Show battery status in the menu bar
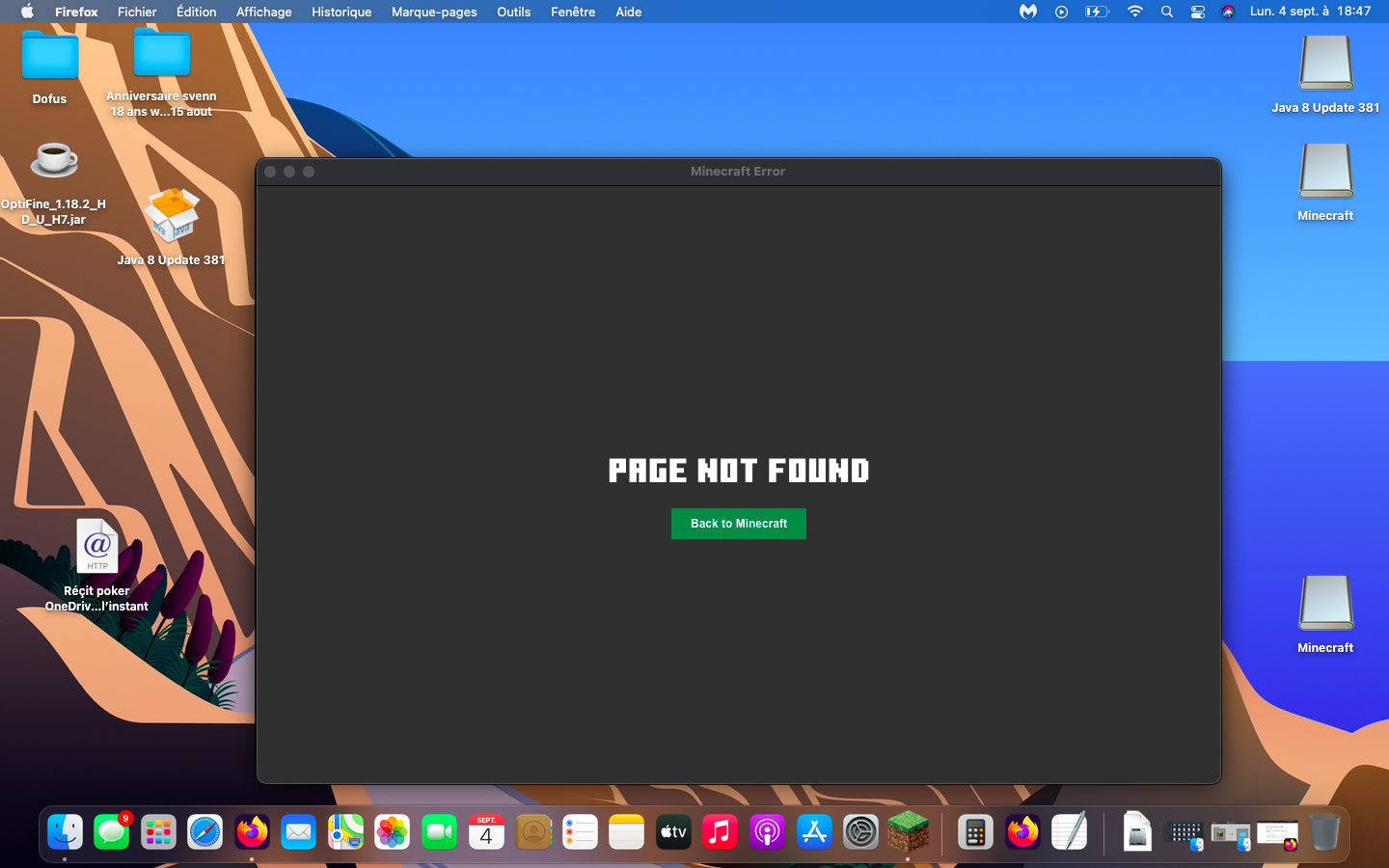 [x=1097, y=12]
